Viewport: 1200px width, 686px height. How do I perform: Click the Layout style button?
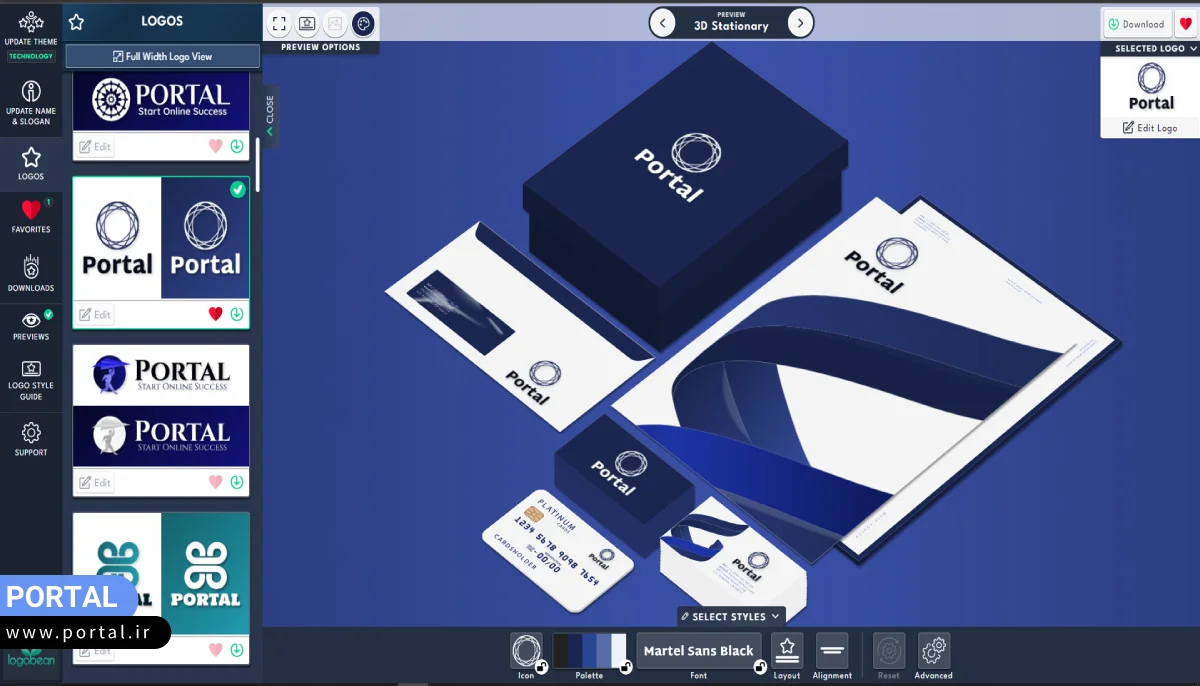[x=787, y=651]
